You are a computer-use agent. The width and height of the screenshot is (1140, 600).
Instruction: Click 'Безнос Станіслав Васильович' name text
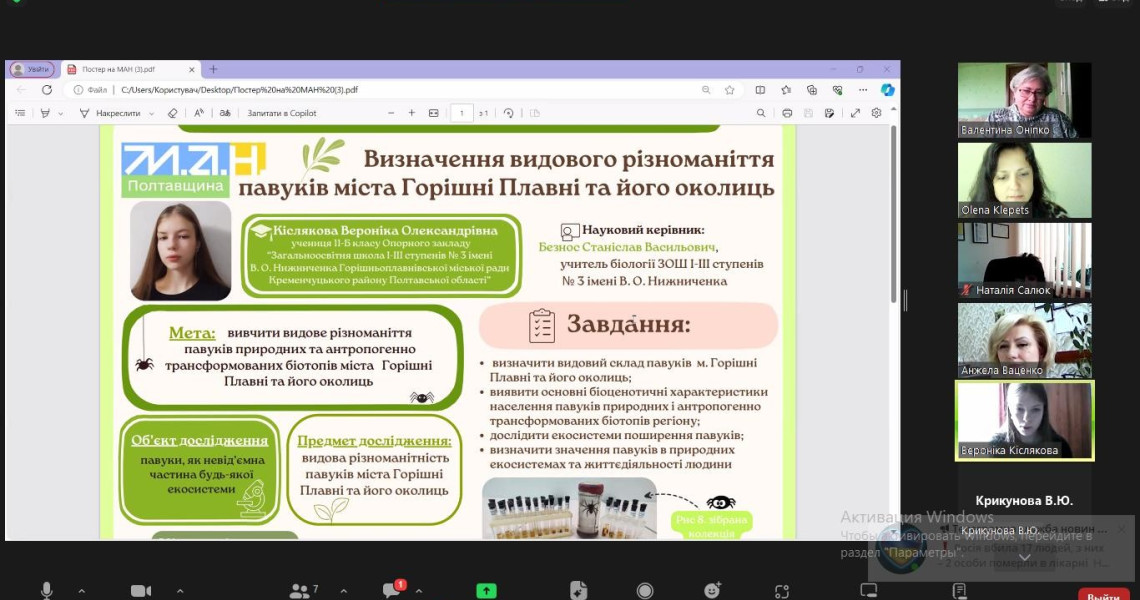click(x=627, y=247)
